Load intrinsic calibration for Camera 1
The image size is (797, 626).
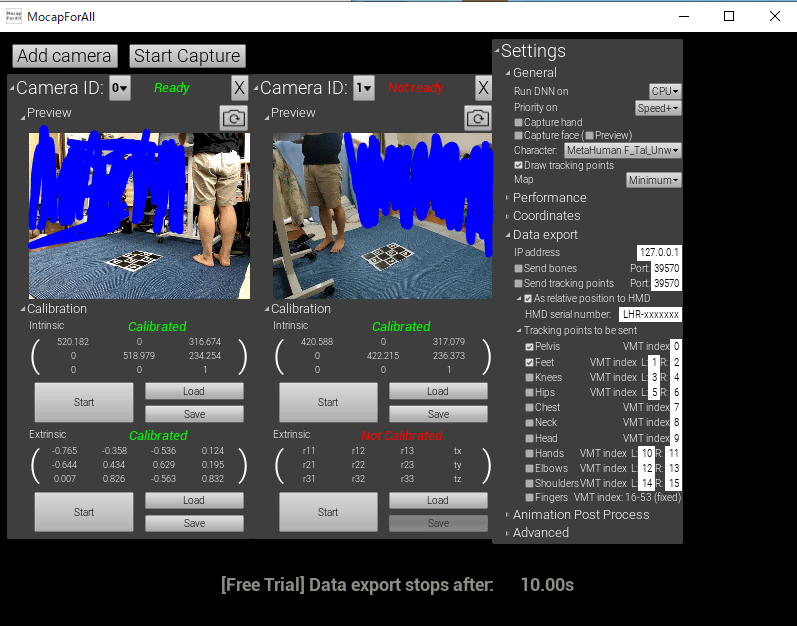(438, 391)
